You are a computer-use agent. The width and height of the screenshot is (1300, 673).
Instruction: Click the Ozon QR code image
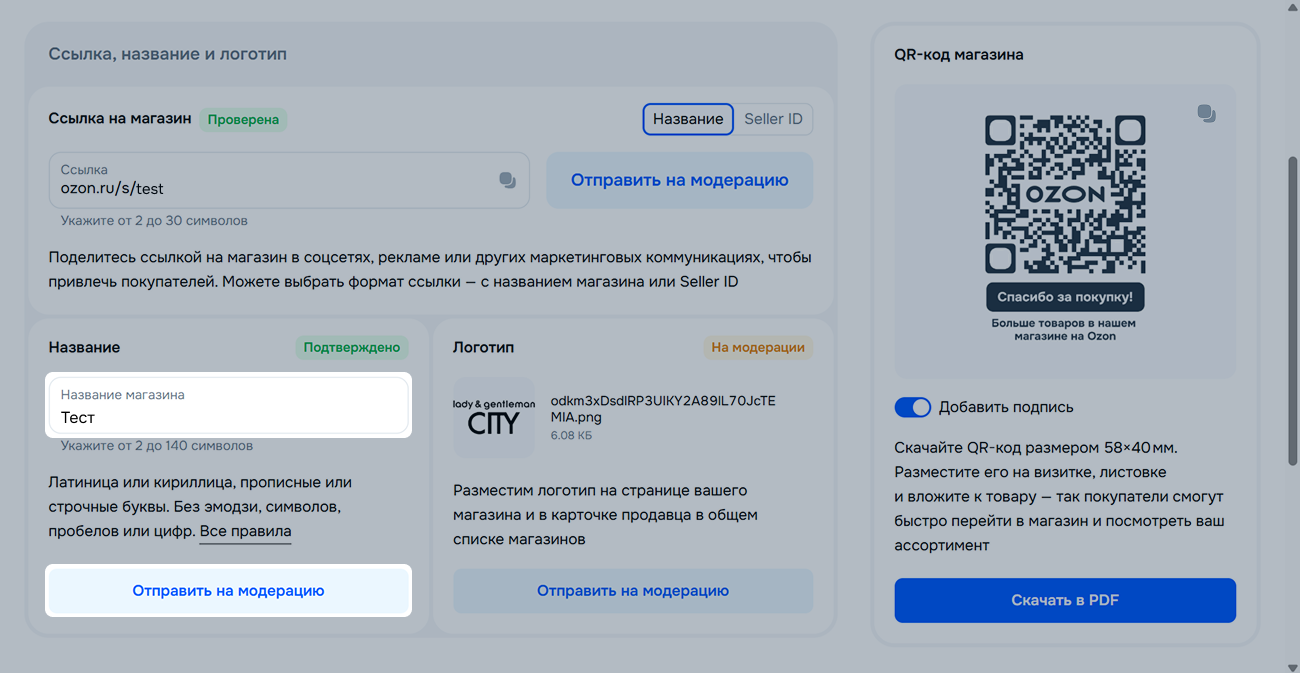tap(1064, 194)
